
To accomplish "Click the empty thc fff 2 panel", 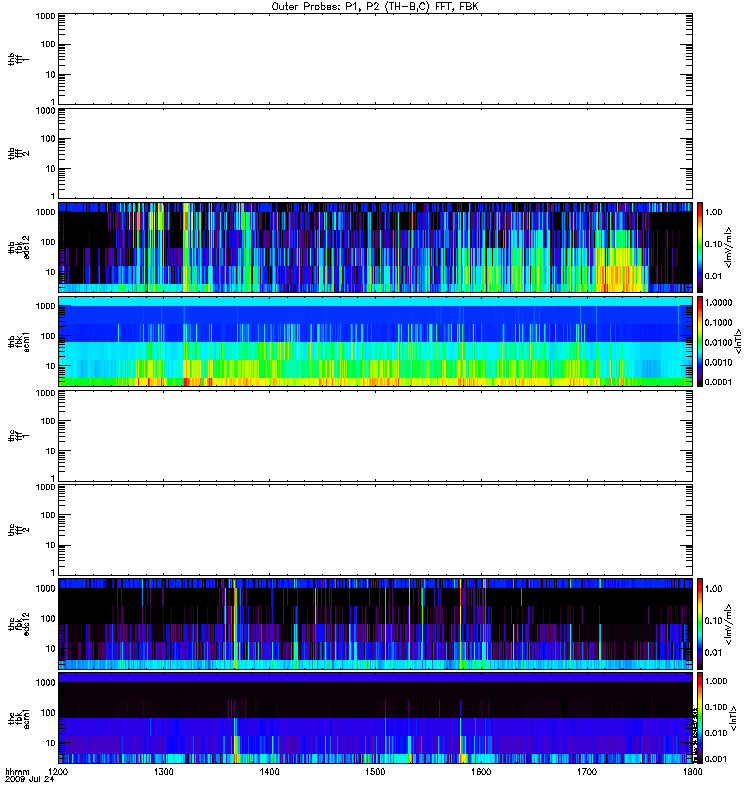I will point(376,530).
